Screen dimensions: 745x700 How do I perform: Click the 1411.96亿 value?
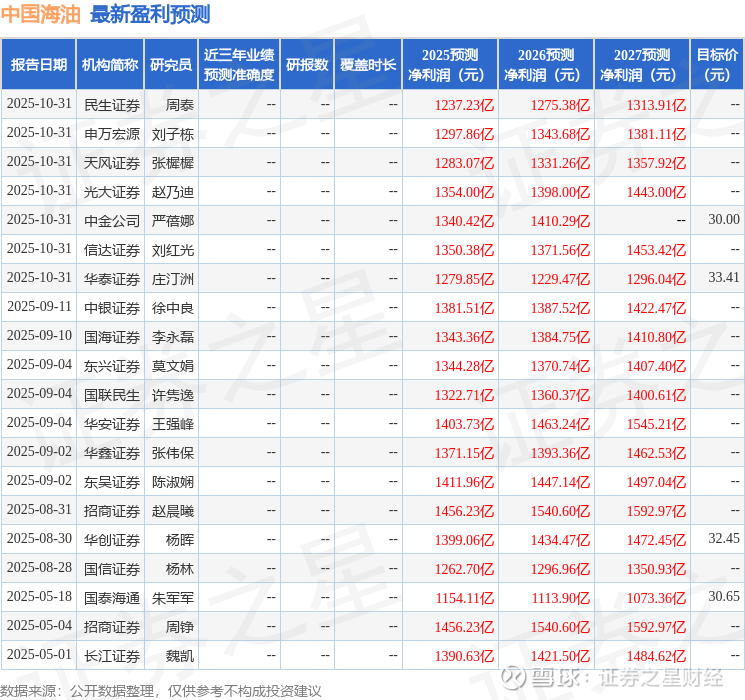pyautogui.click(x=464, y=482)
